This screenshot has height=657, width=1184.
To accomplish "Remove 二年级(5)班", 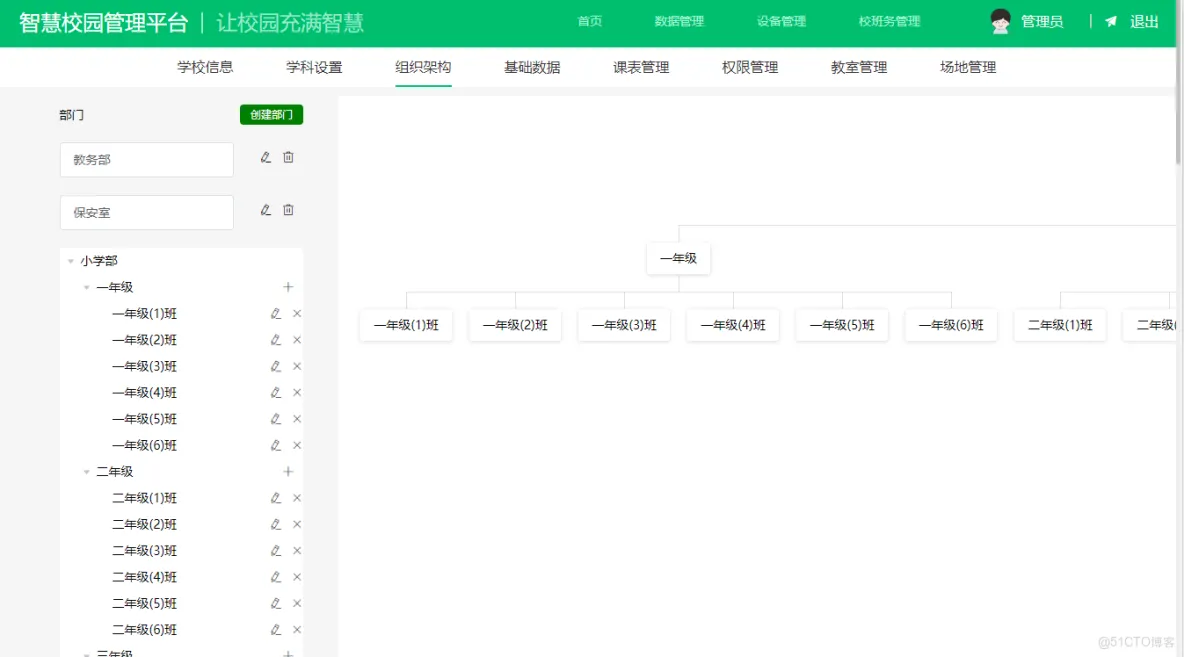I will pyautogui.click(x=297, y=604).
